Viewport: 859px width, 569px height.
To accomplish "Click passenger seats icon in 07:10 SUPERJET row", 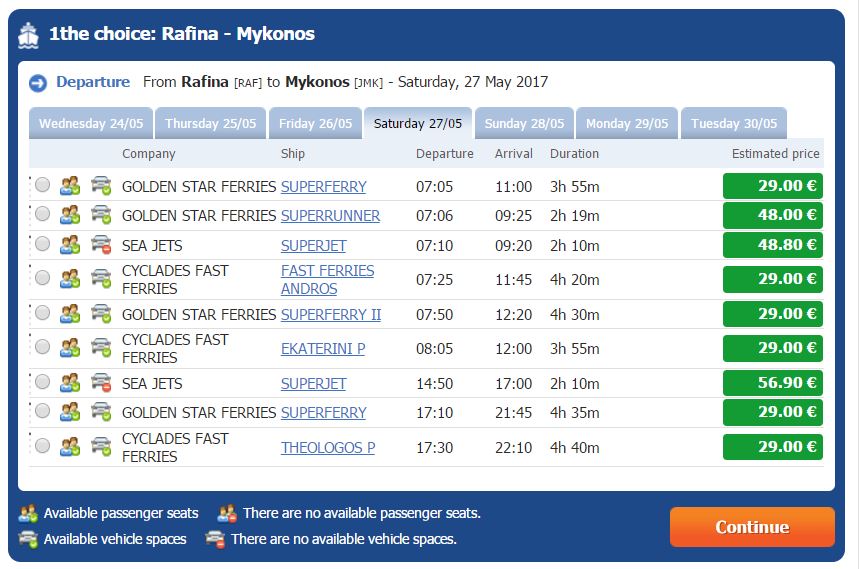I will [x=70, y=245].
